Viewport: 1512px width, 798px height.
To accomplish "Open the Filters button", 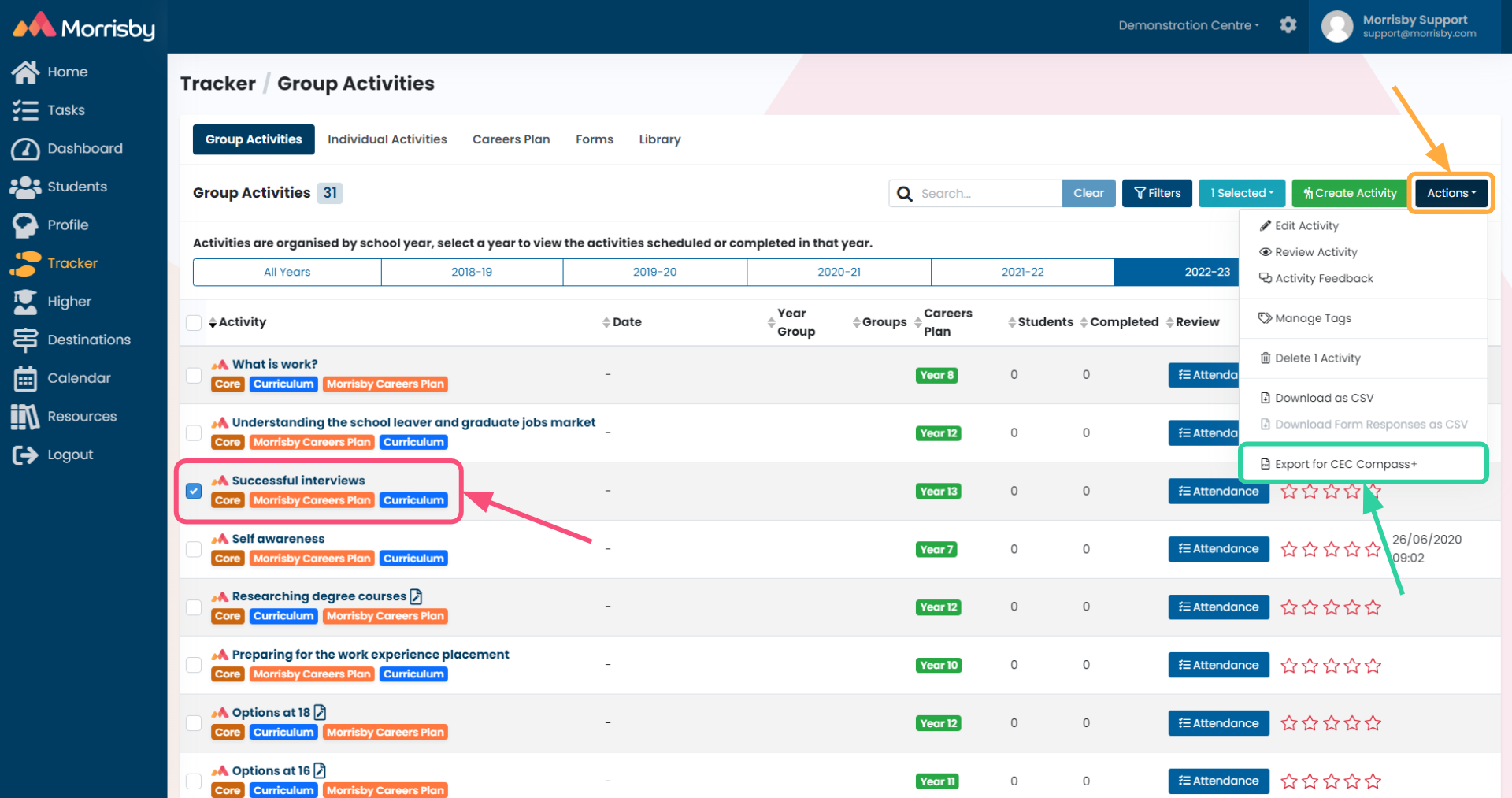I will tap(1157, 193).
